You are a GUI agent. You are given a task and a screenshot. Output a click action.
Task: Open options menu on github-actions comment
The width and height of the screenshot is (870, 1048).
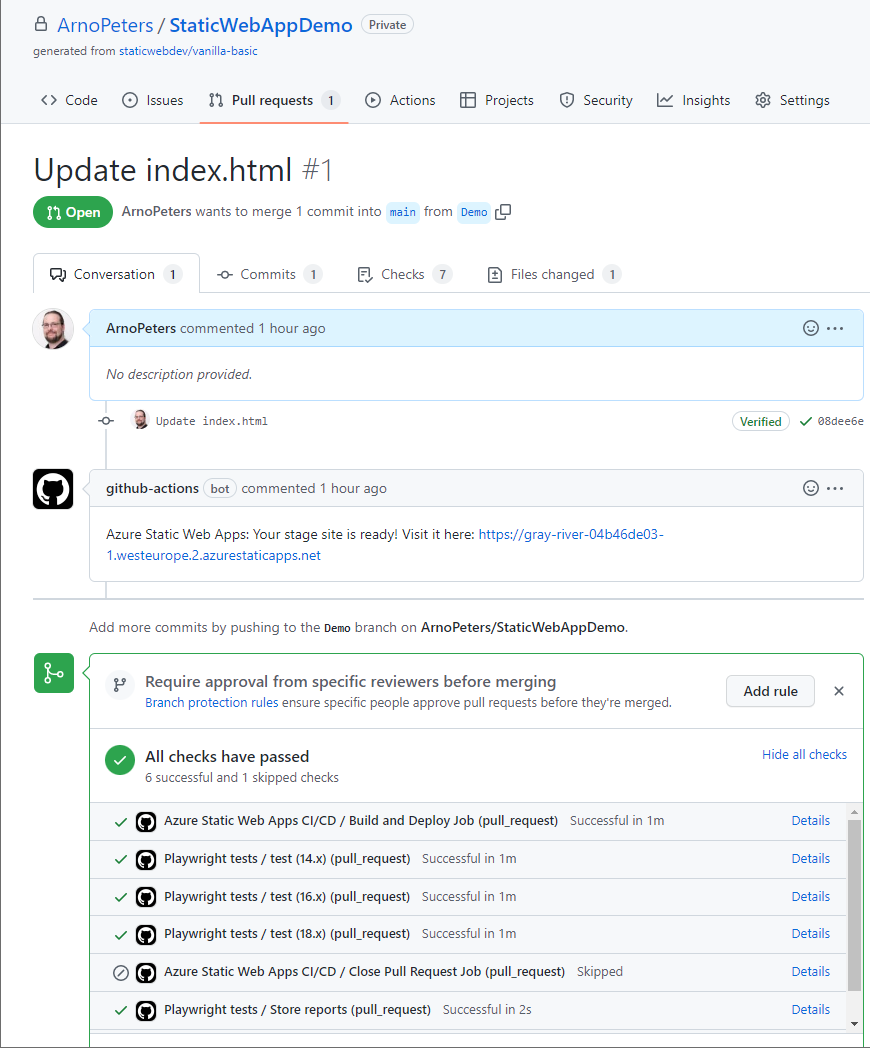[835, 488]
